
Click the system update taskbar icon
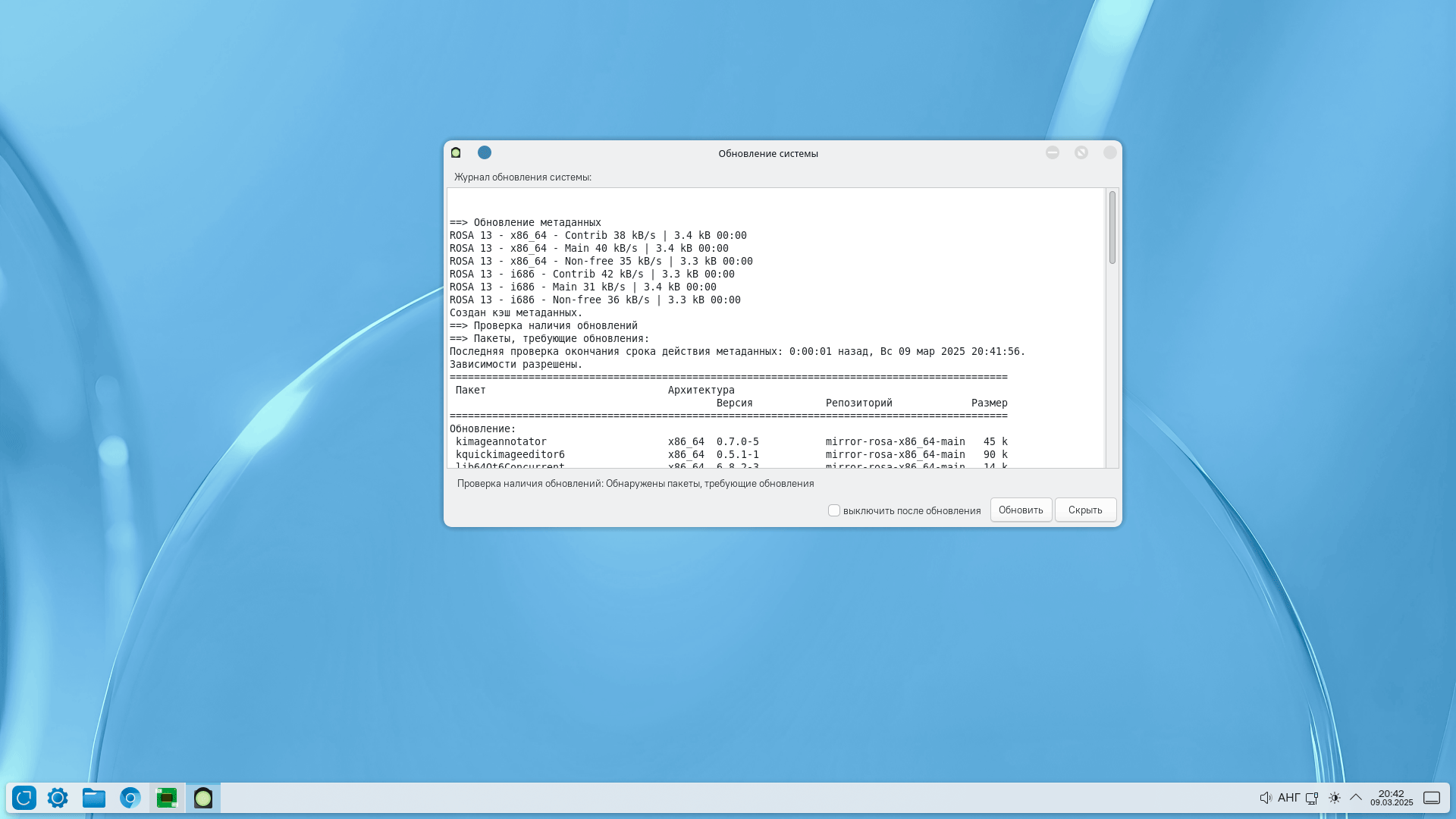click(x=203, y=798)
